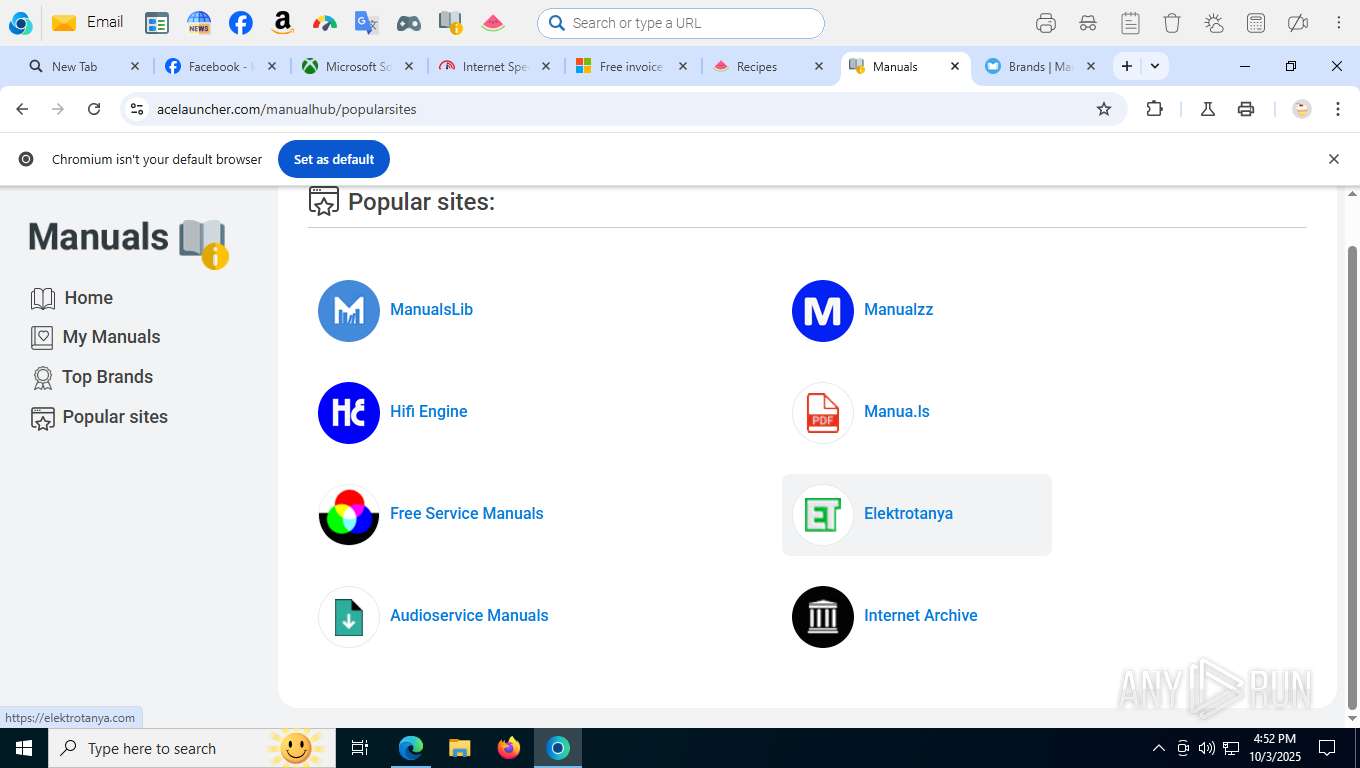Switch to the Free invoice tab

click(630, 67)
